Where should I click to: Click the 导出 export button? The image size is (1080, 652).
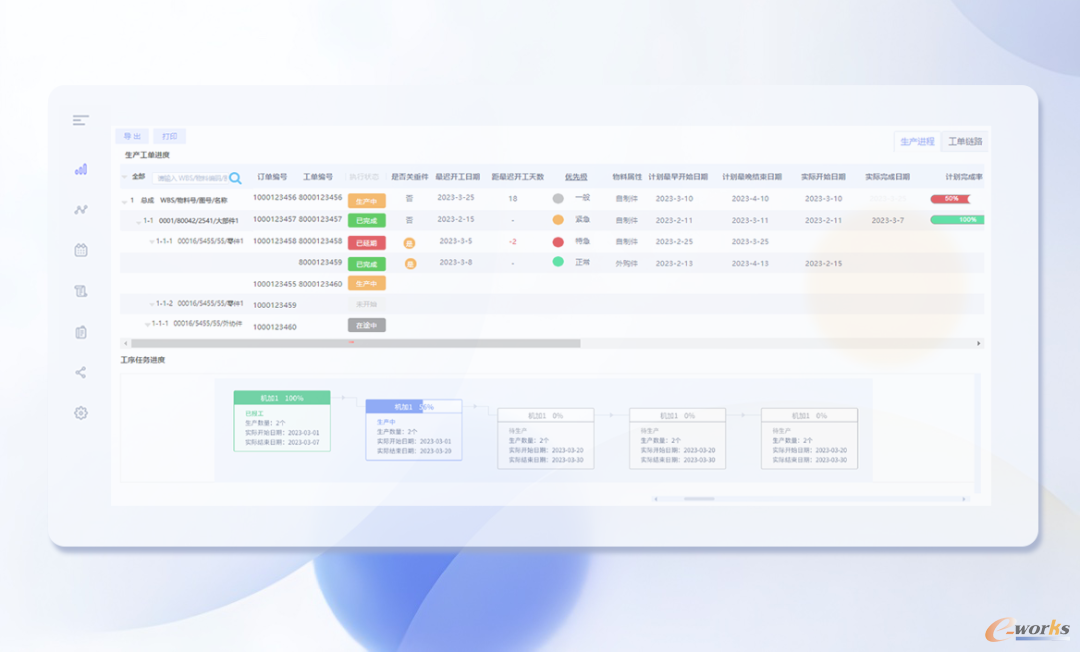(x=132, y=136)
